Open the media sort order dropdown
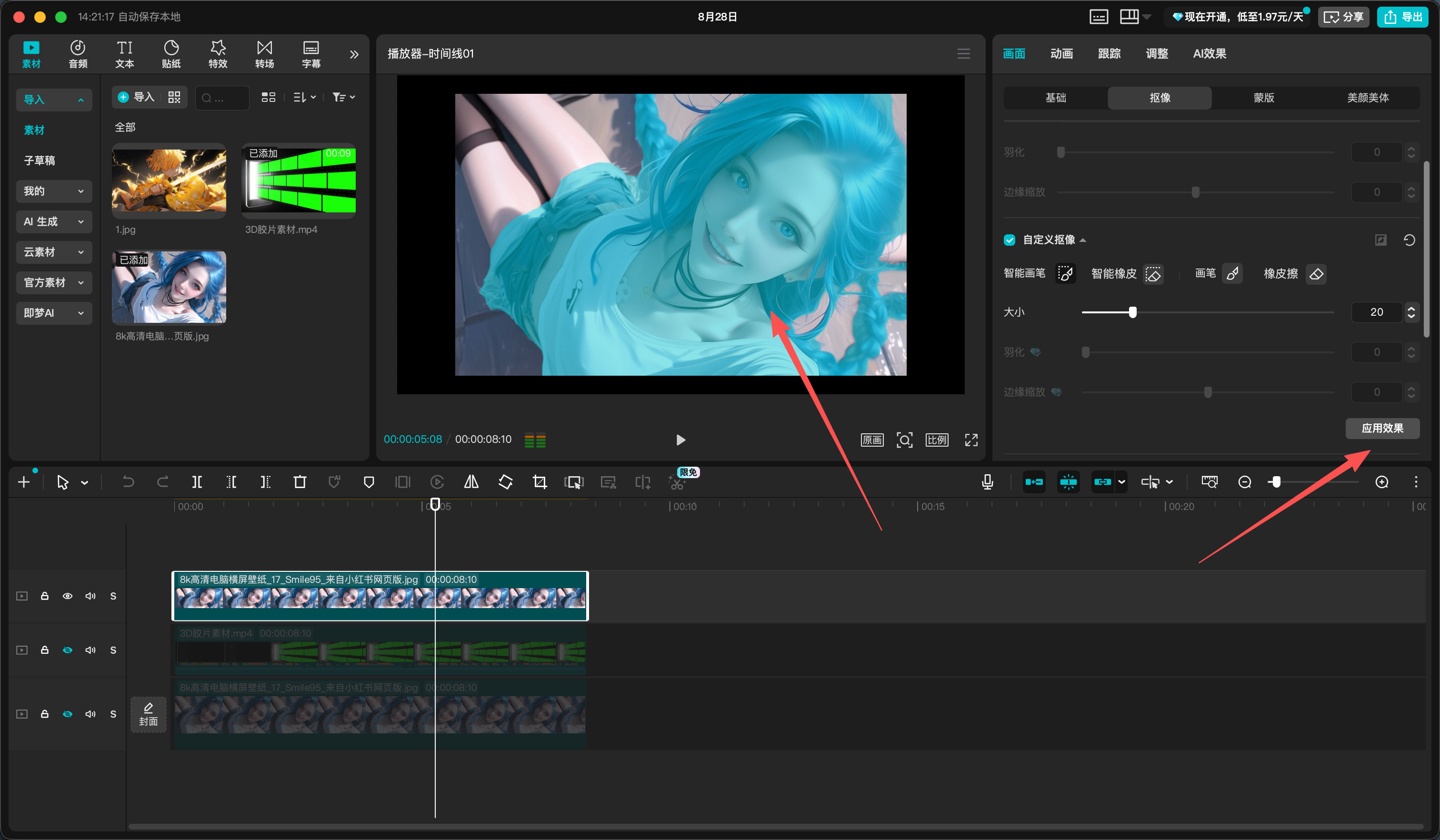The height and width of the screenshot is (840, 1440). click(305, 97)
